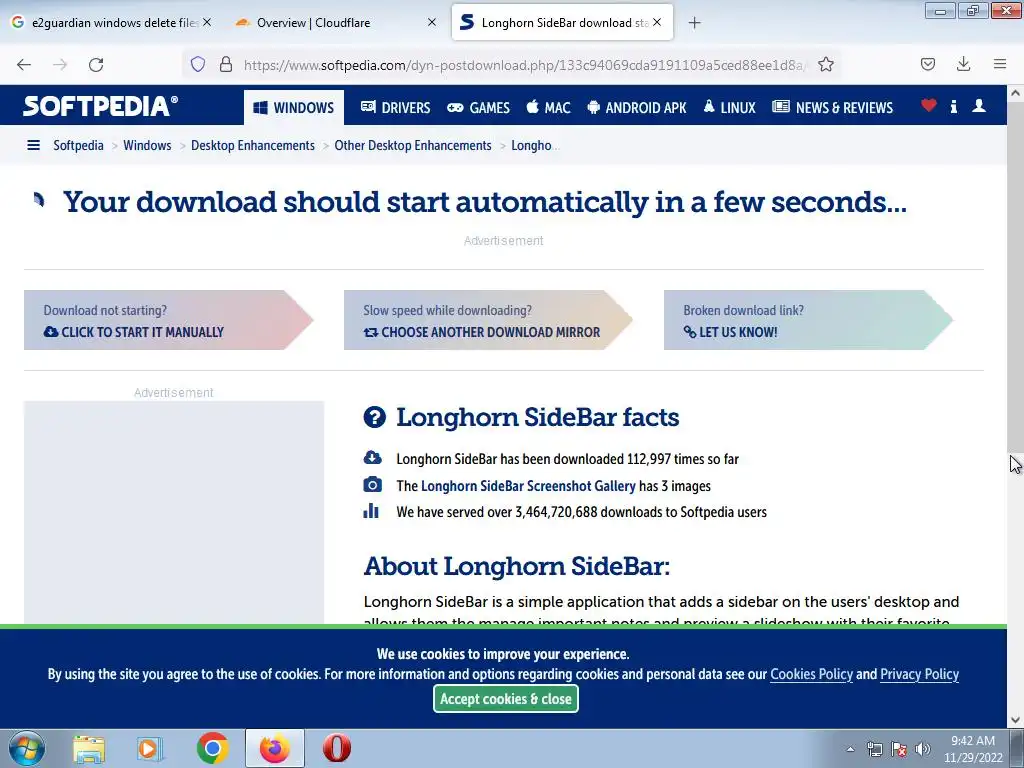
Task: Open the Longhorn SideBar Screenshot Gallery link
Action: point(528,486)
